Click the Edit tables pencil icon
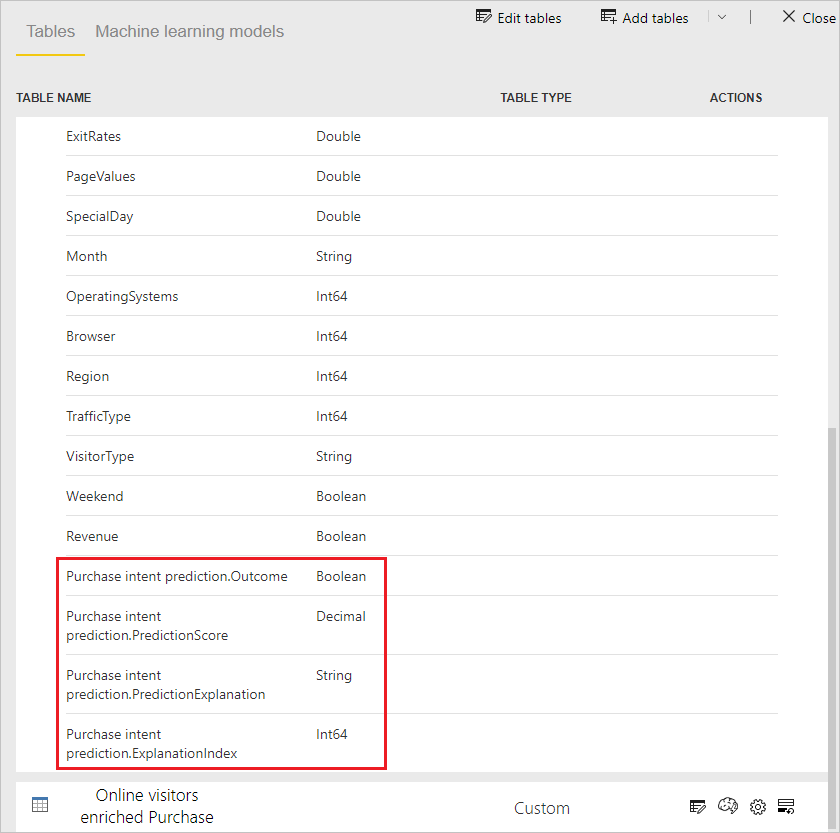This screenshot has width=840, height=833. pyautogui.click(x=483, y=17)
